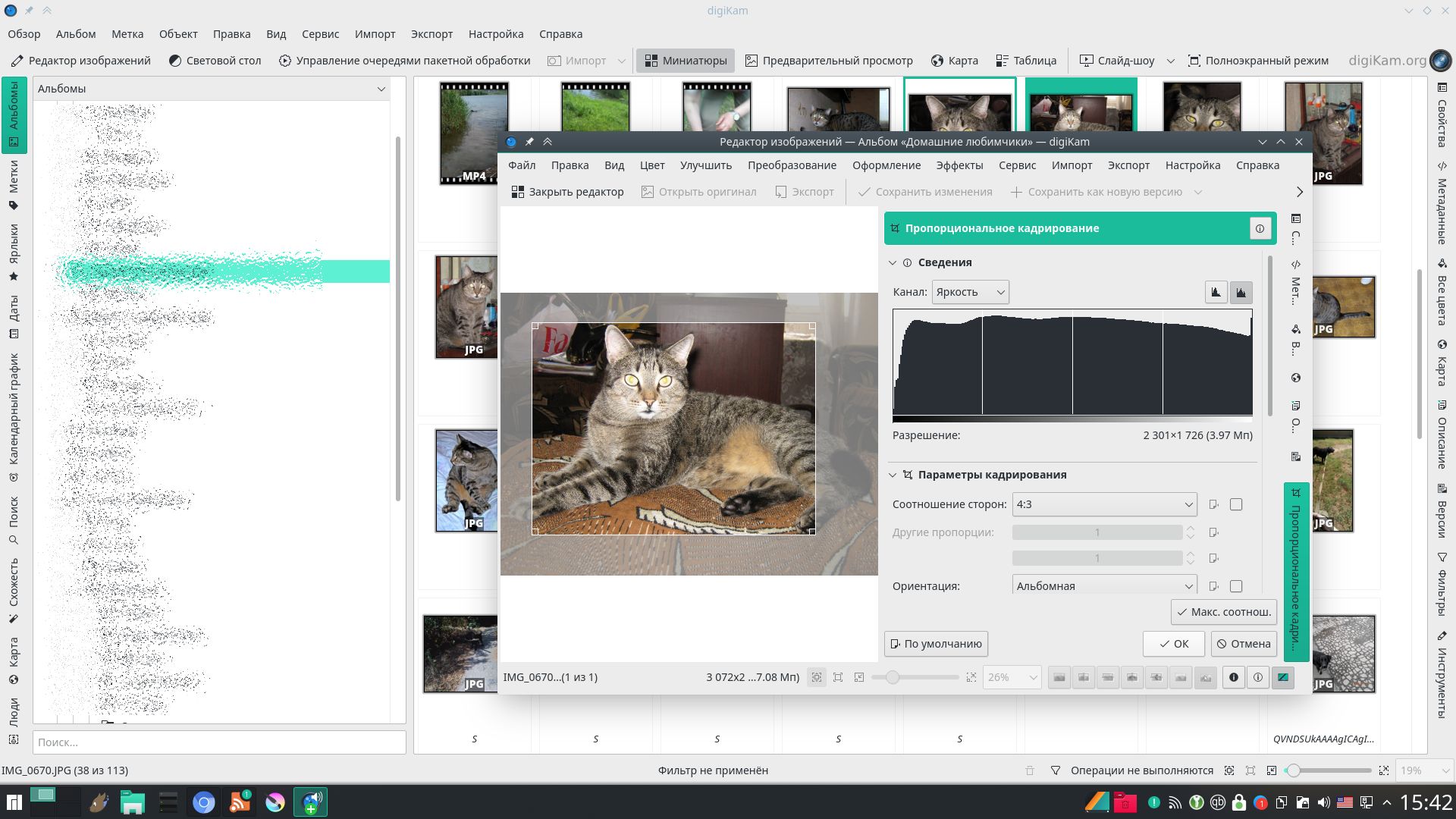The image size is (1456, 819).
Task: Click the crop tool panel scrollbar
Action: (x=1270, y=336)
